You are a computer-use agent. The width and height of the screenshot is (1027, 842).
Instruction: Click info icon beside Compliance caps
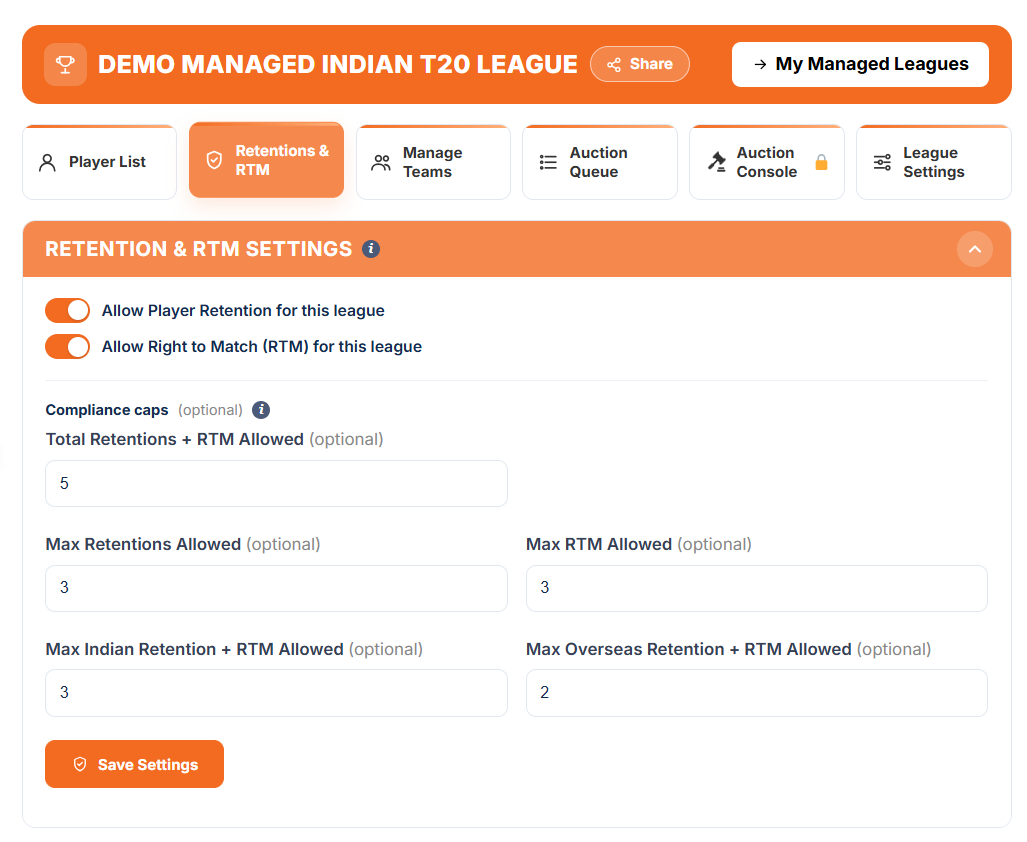pyautogui.click(x=261, y=410)
